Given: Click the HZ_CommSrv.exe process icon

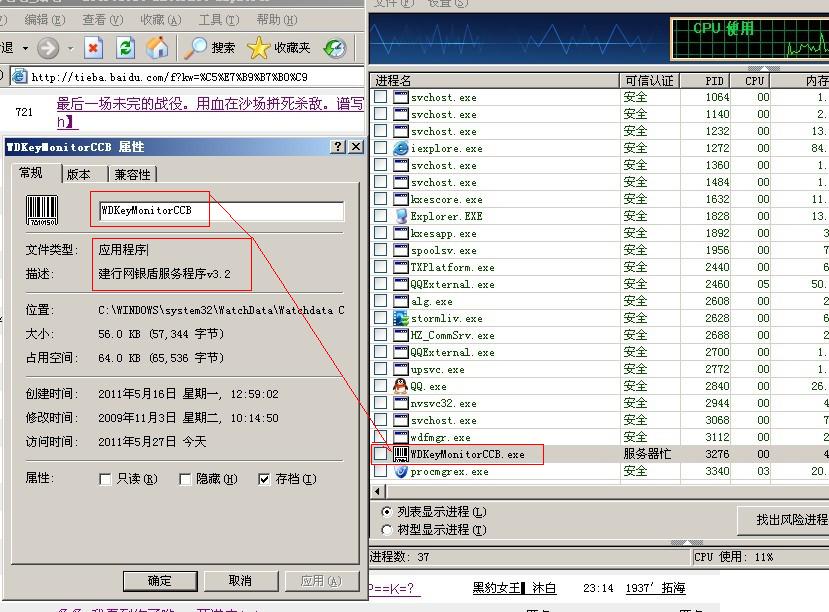Looking at the screenshot, I should (x=401, y=335).
